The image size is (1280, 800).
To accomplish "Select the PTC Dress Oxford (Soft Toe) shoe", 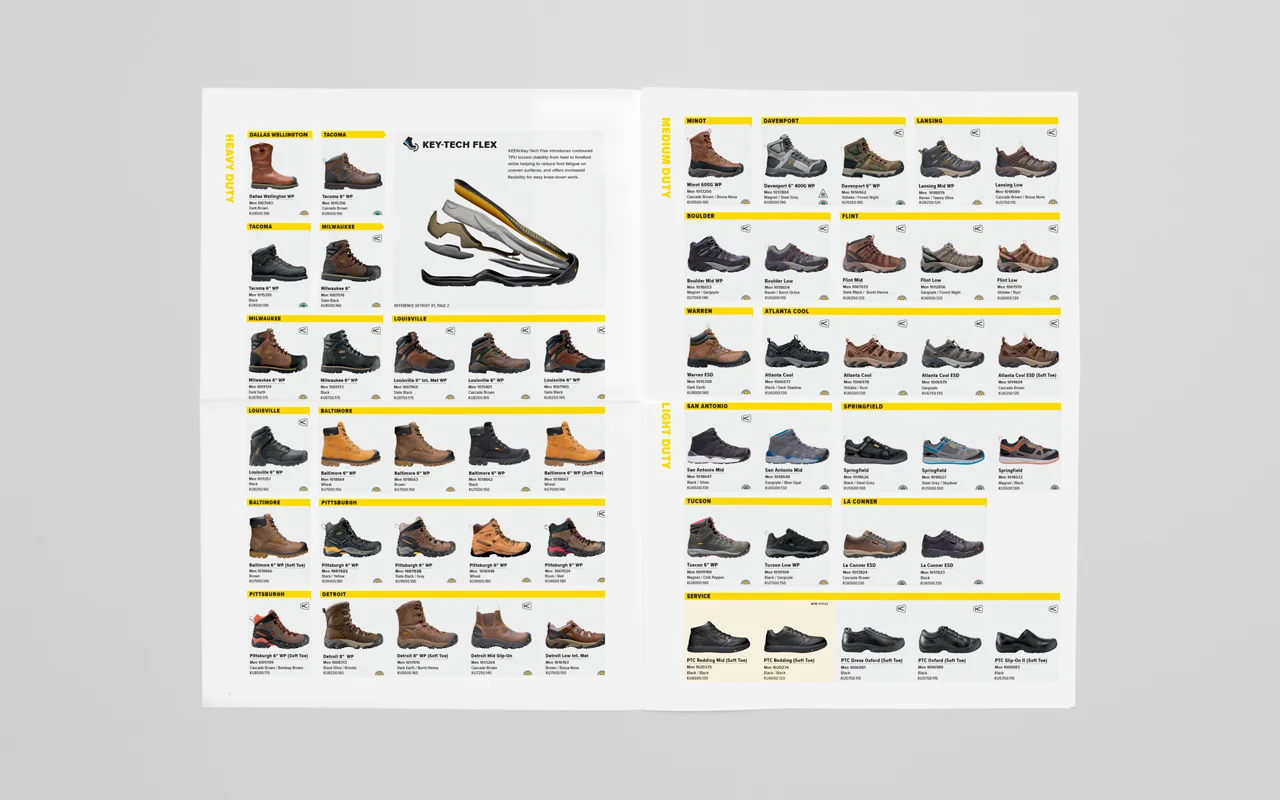I will click(873, 640).
